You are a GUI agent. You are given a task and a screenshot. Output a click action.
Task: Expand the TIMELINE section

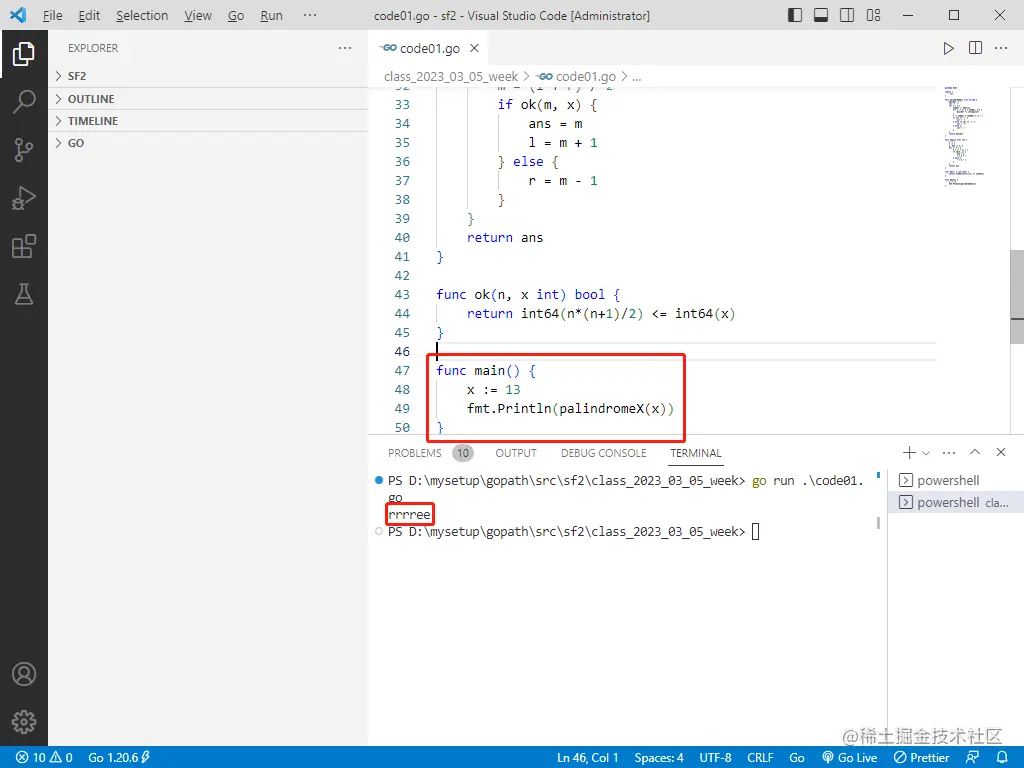pyautogui.click(x=208, y=121)
